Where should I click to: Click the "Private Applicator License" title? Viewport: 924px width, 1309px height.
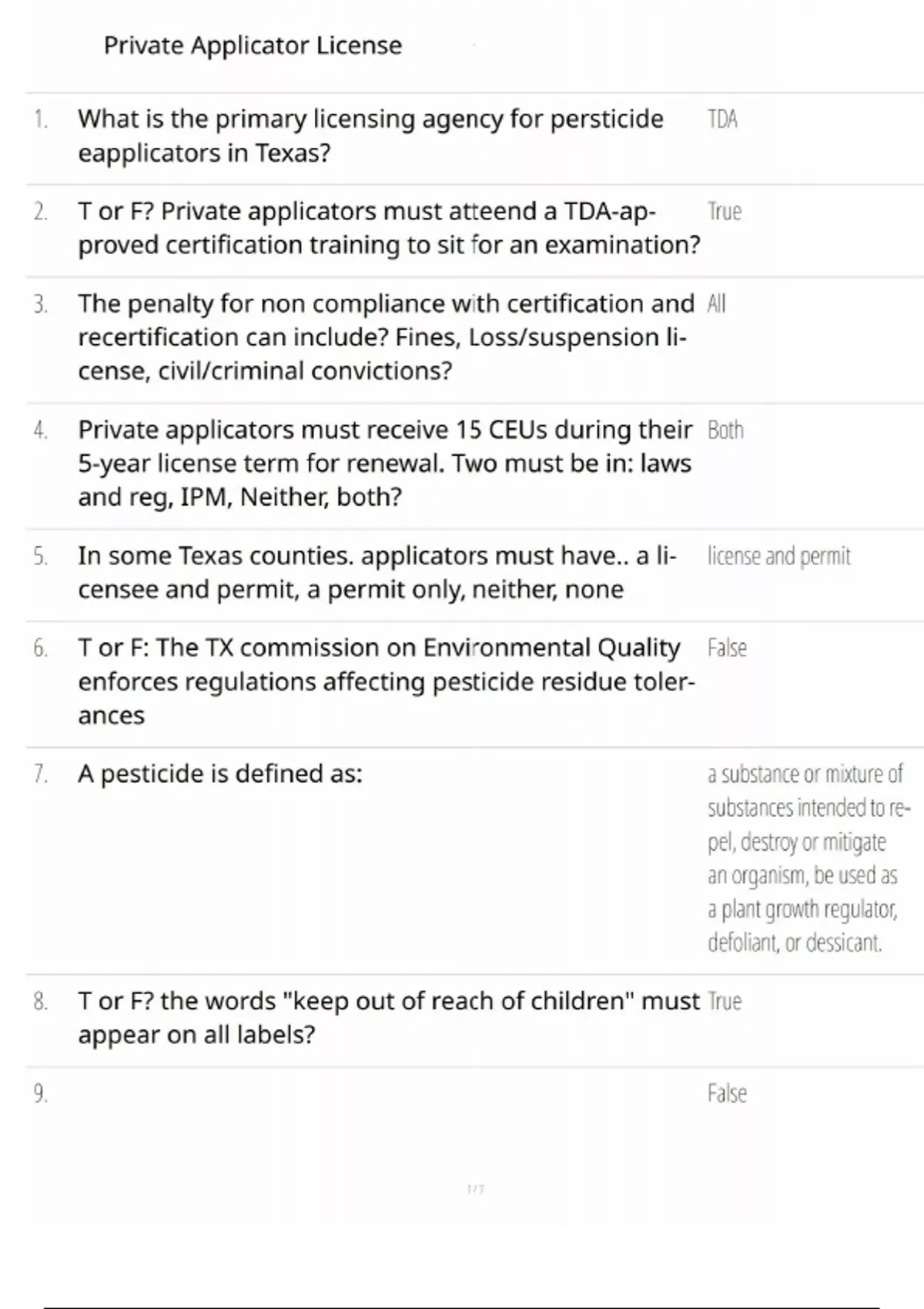tap(253, 45)
